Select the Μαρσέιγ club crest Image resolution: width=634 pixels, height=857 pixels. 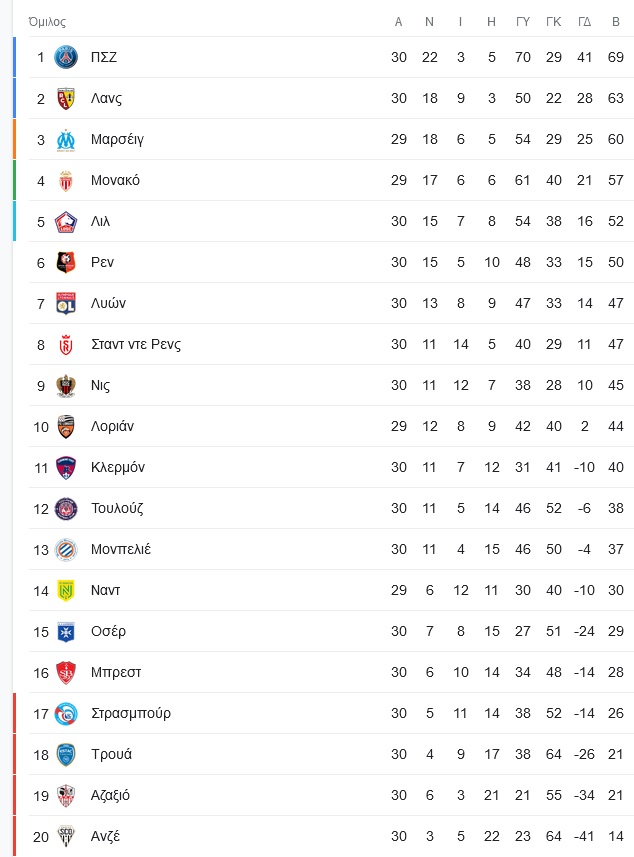(x=66, y=139)
